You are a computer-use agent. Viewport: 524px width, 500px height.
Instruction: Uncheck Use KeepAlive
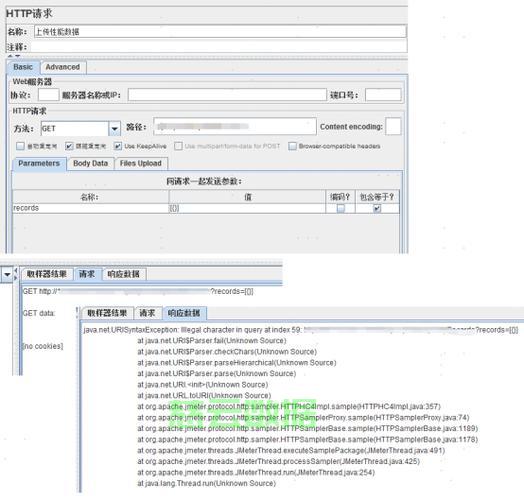coord(118,146)
